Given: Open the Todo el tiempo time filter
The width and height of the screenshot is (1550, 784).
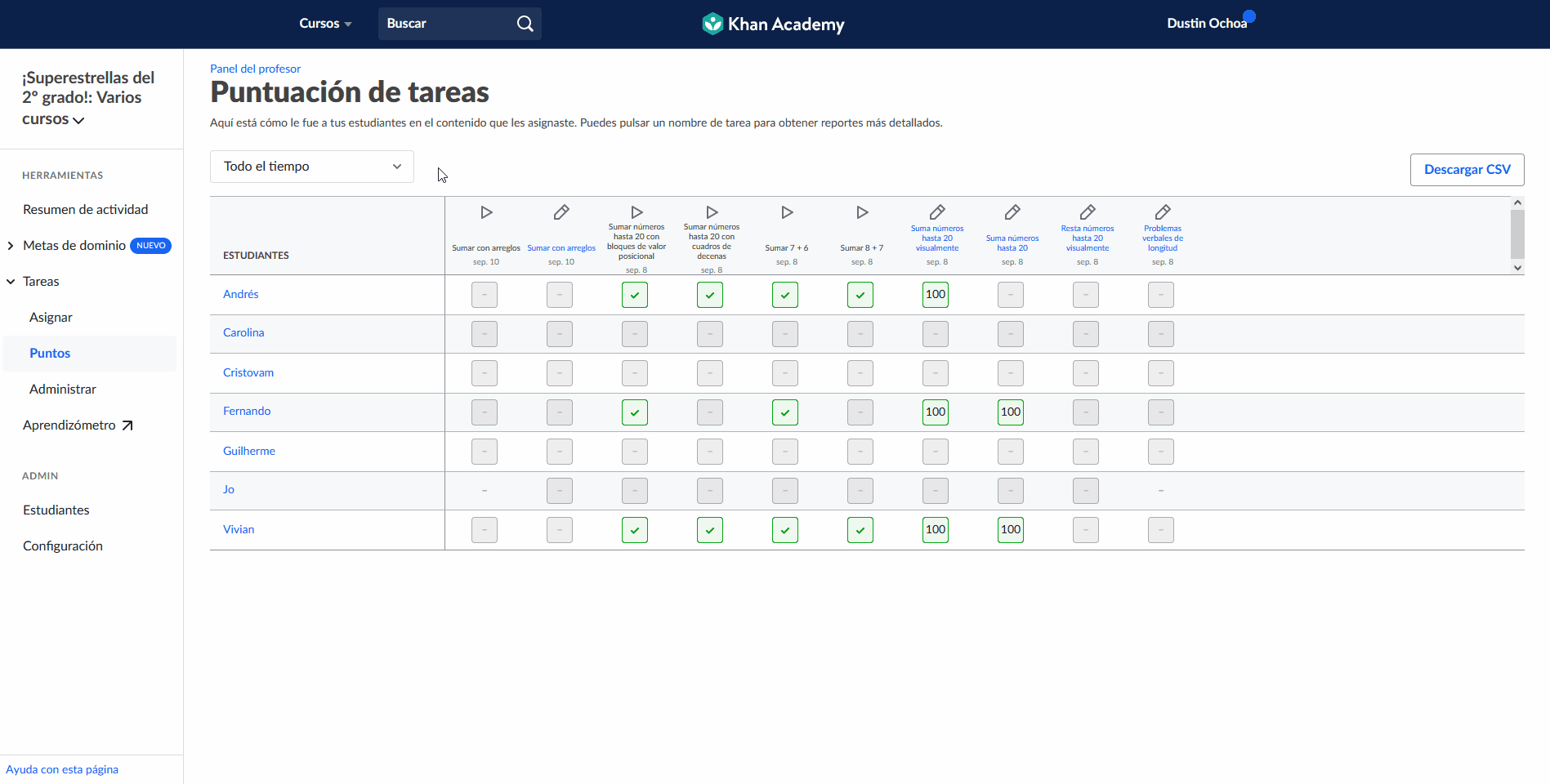Looking at the screenshot, I should point(312,167).
